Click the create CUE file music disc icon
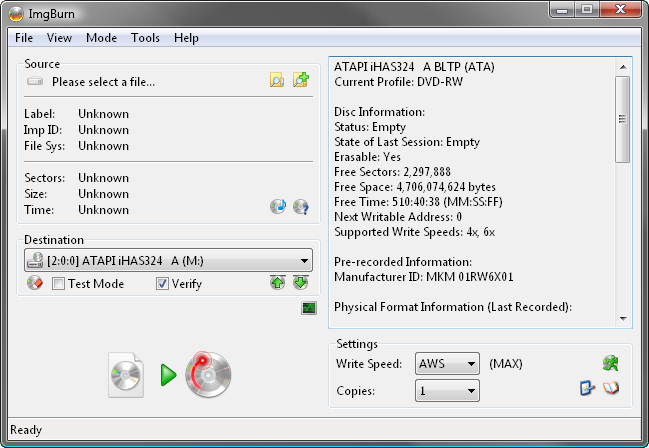The image size is (649, 448). coord(278,206)
